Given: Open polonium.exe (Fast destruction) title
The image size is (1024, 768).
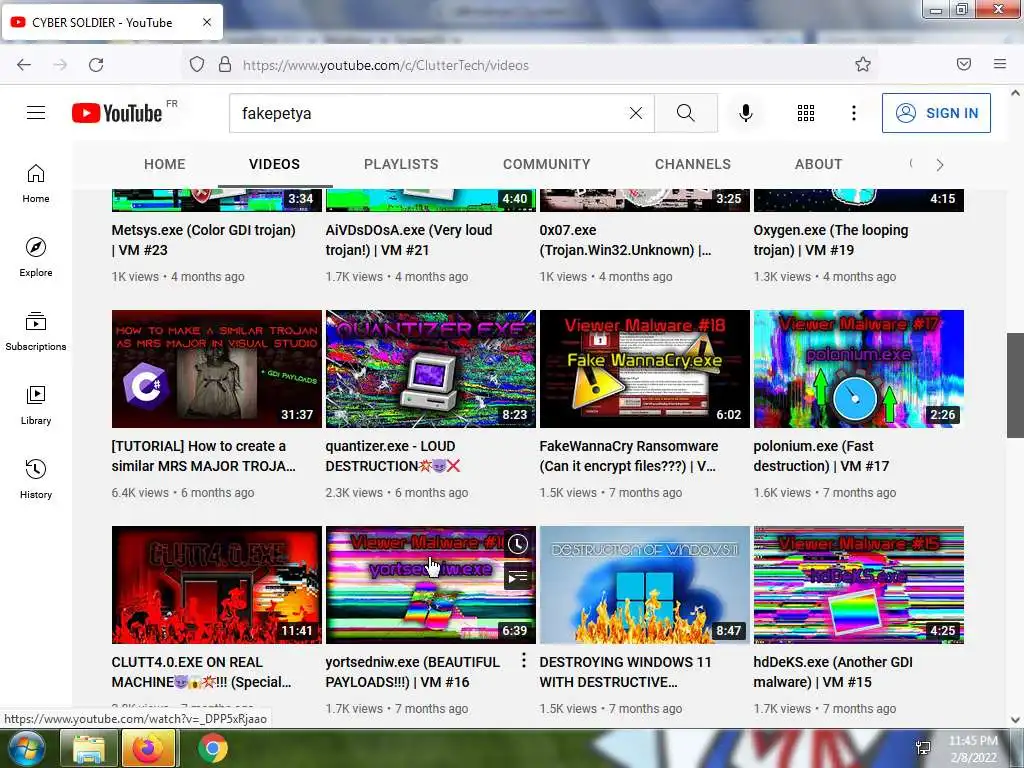Looking at the screenshot, I should [821, 456].
